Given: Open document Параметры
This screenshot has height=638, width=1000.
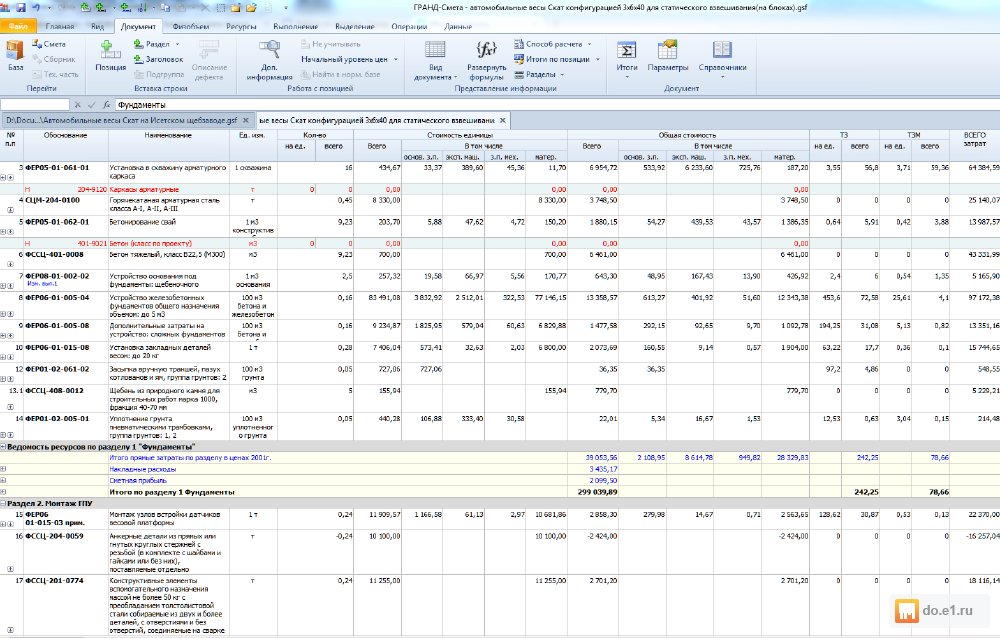Looking at the screenshot, I should click(x=668, y=56).
